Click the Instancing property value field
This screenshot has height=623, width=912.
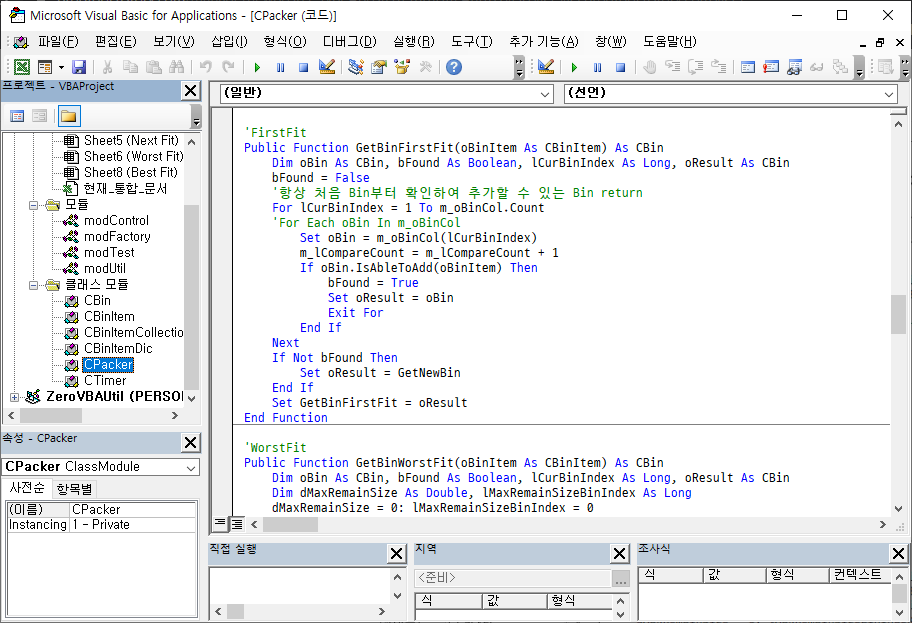pos(133,525)
